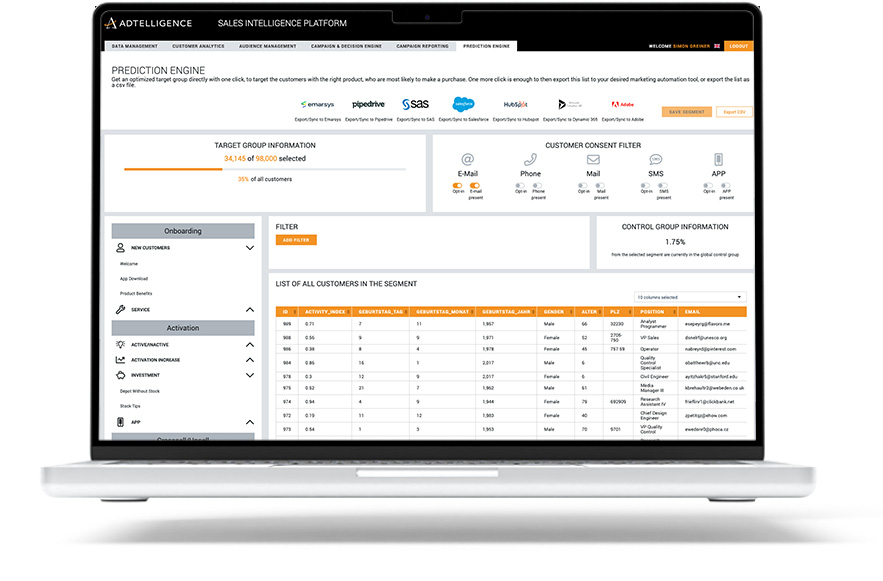Click the Add Filter button

click(x=294, y=240)
